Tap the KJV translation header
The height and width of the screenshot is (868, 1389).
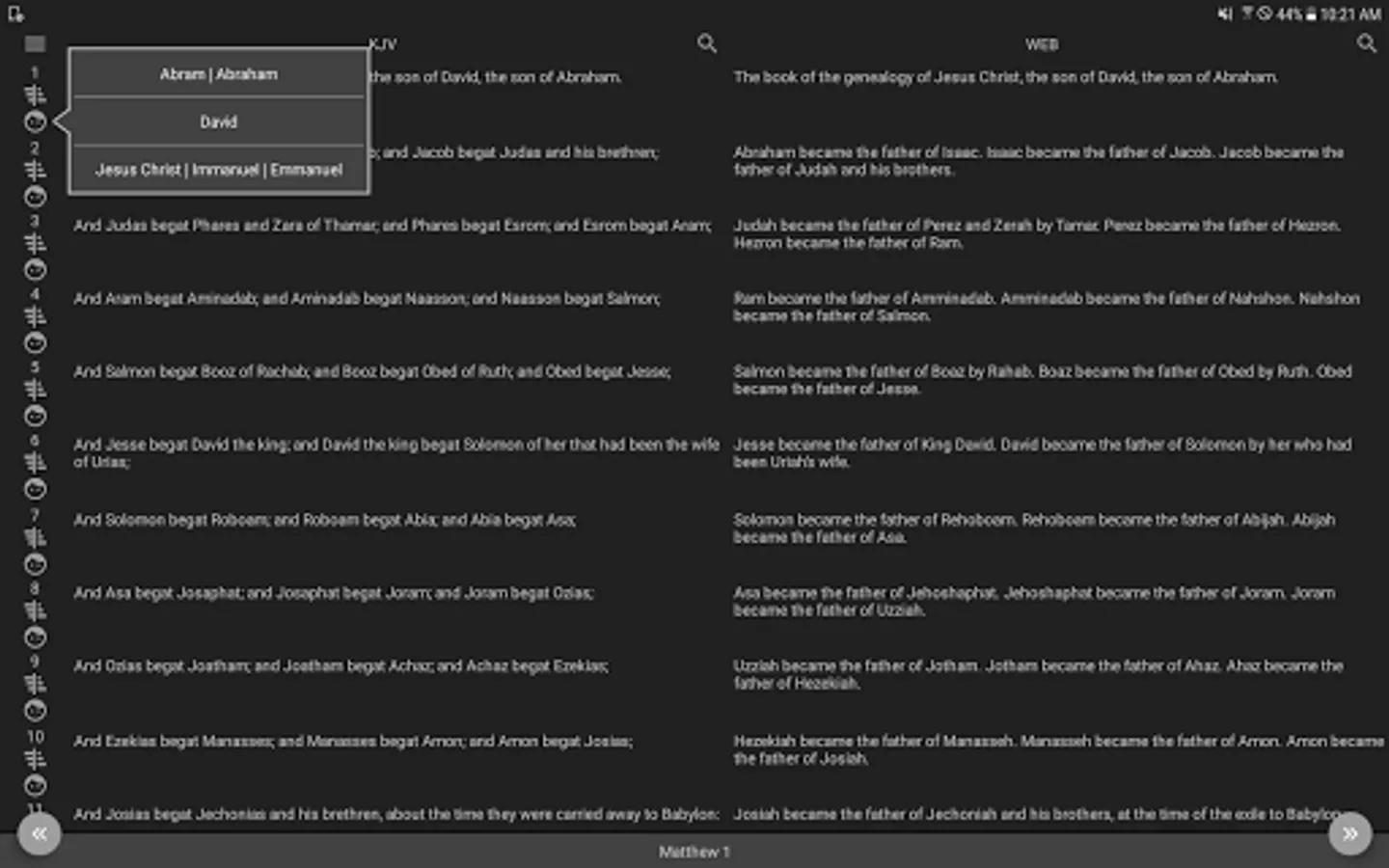383,44
